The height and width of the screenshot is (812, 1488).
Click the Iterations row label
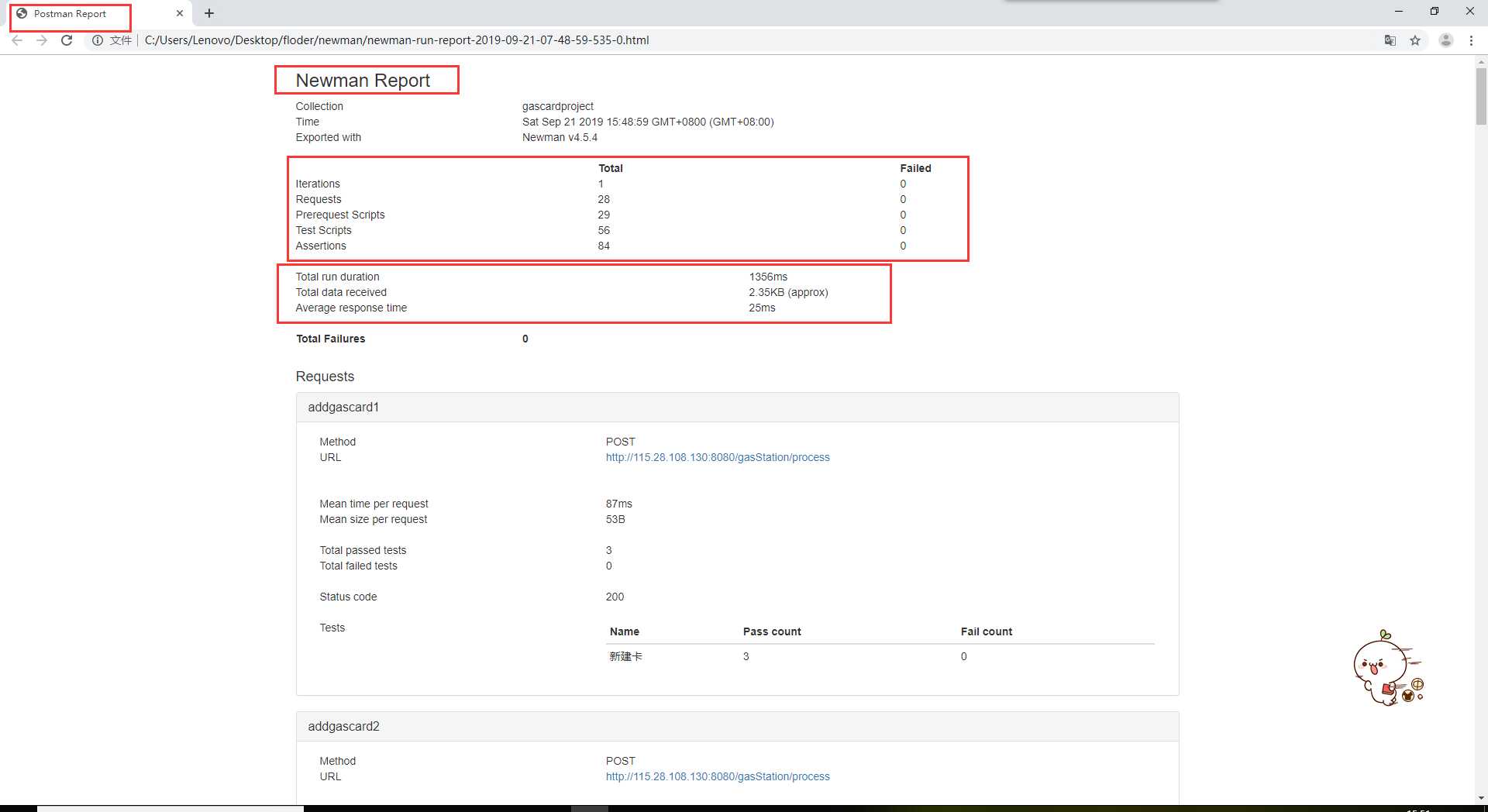[318, 184]
